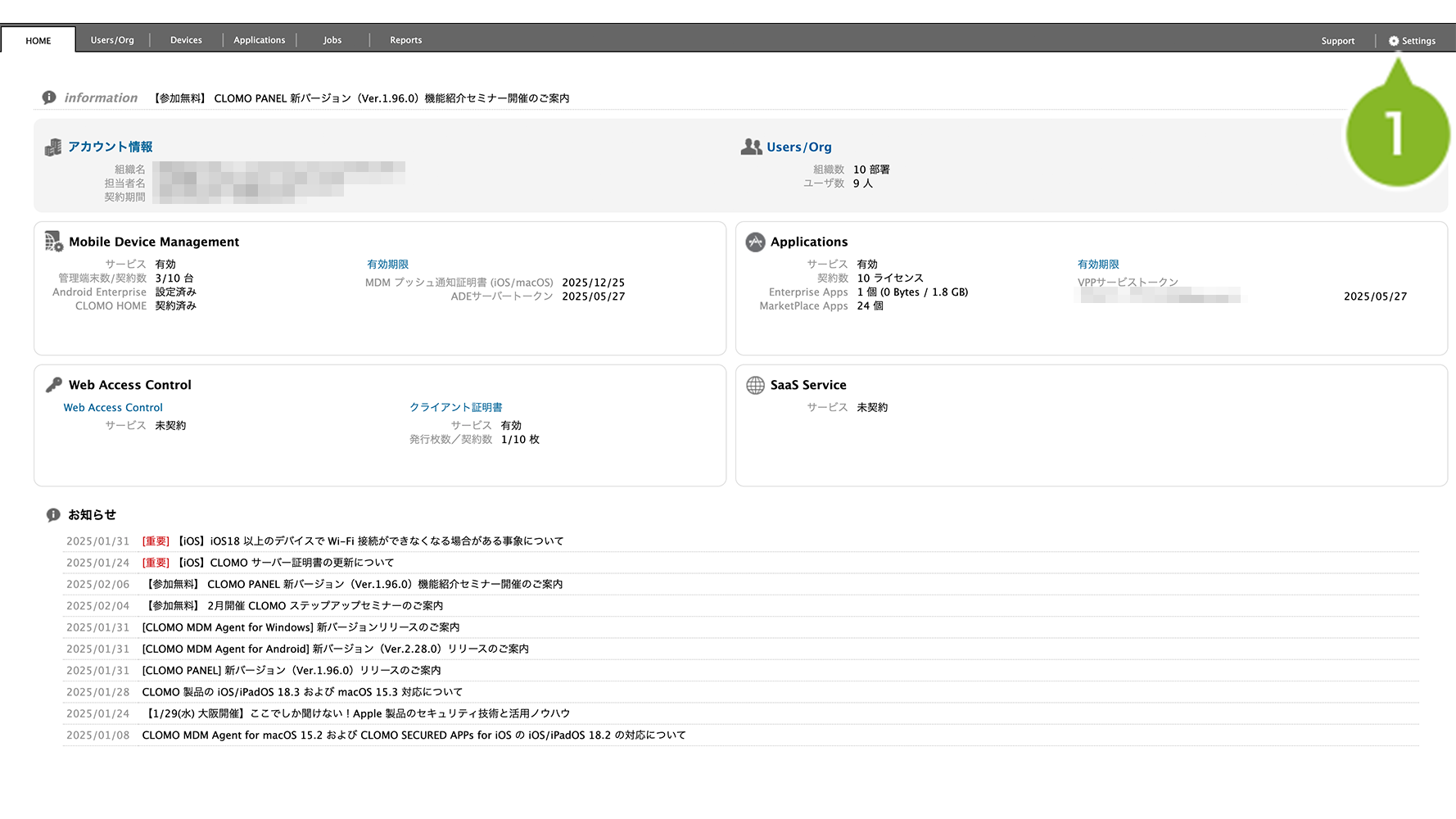Open the Users/Org tab
Viewport: 1456px width, 819px height.
coord(112,40)
